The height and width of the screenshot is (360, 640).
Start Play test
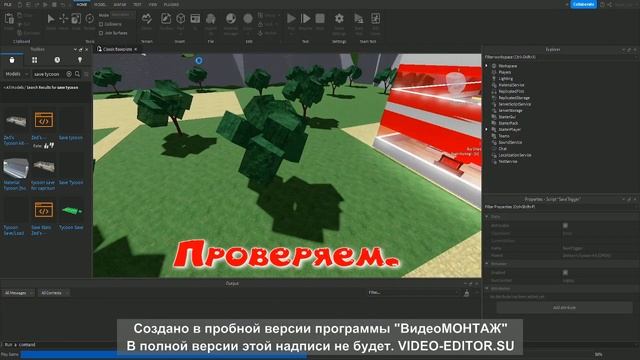point(291,19)
